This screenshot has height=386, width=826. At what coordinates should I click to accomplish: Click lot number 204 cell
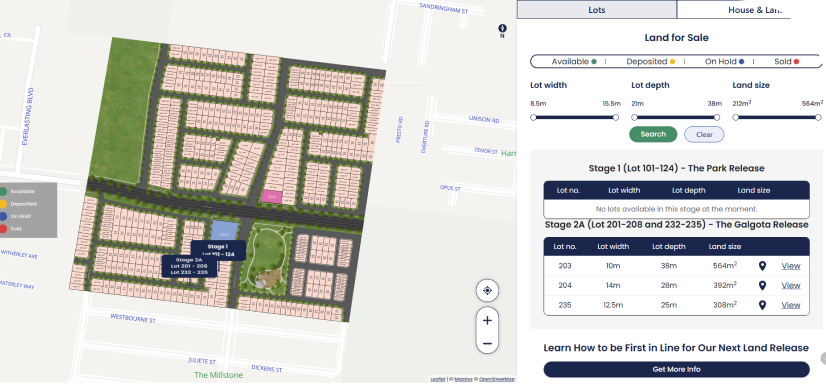tap(565, 285)
